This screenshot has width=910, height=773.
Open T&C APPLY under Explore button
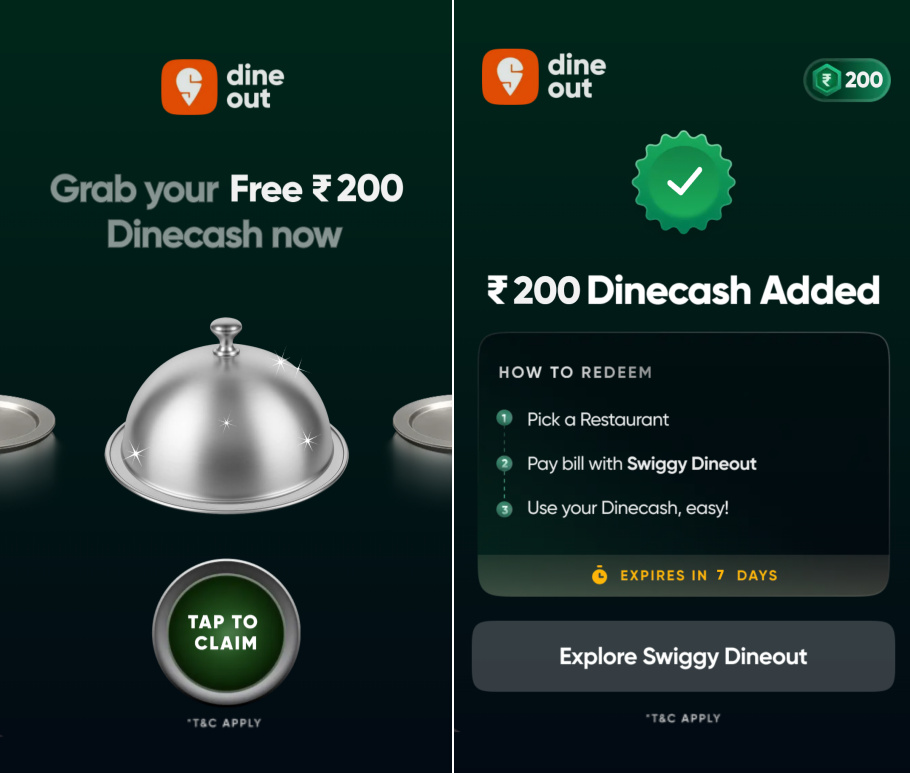click(683, 718)
